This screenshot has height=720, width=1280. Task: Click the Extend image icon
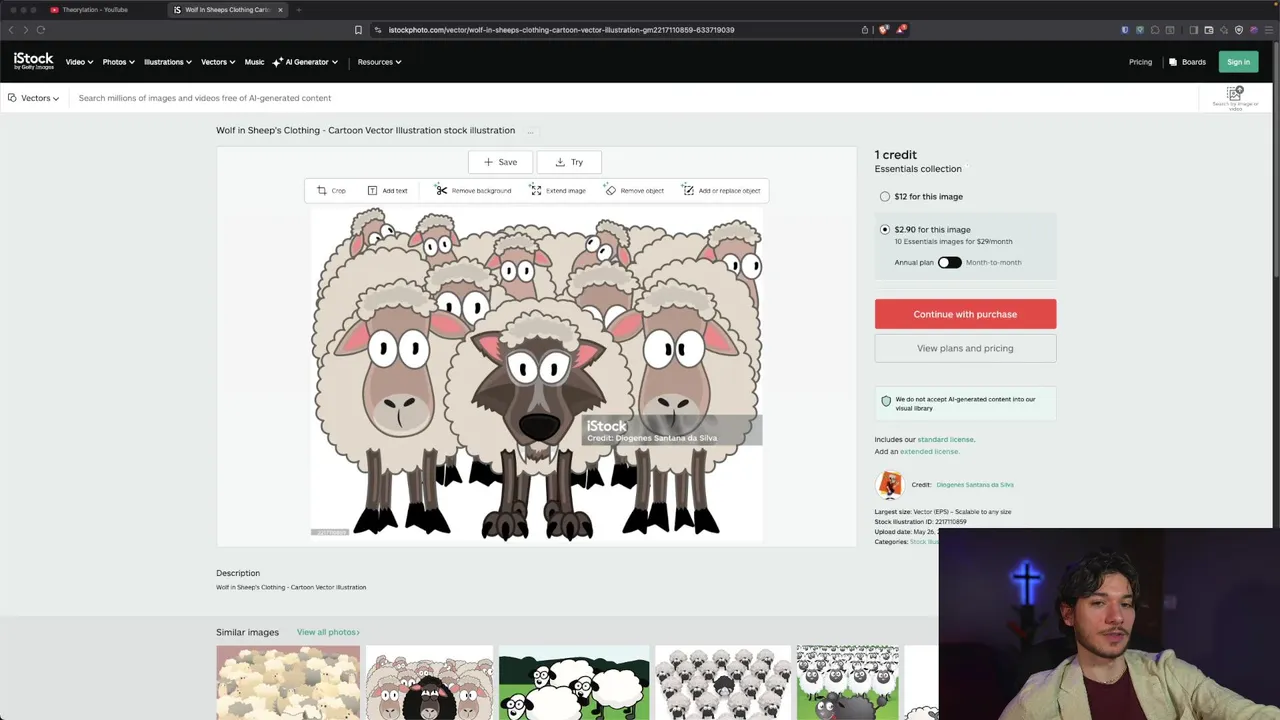pos(536,190)
